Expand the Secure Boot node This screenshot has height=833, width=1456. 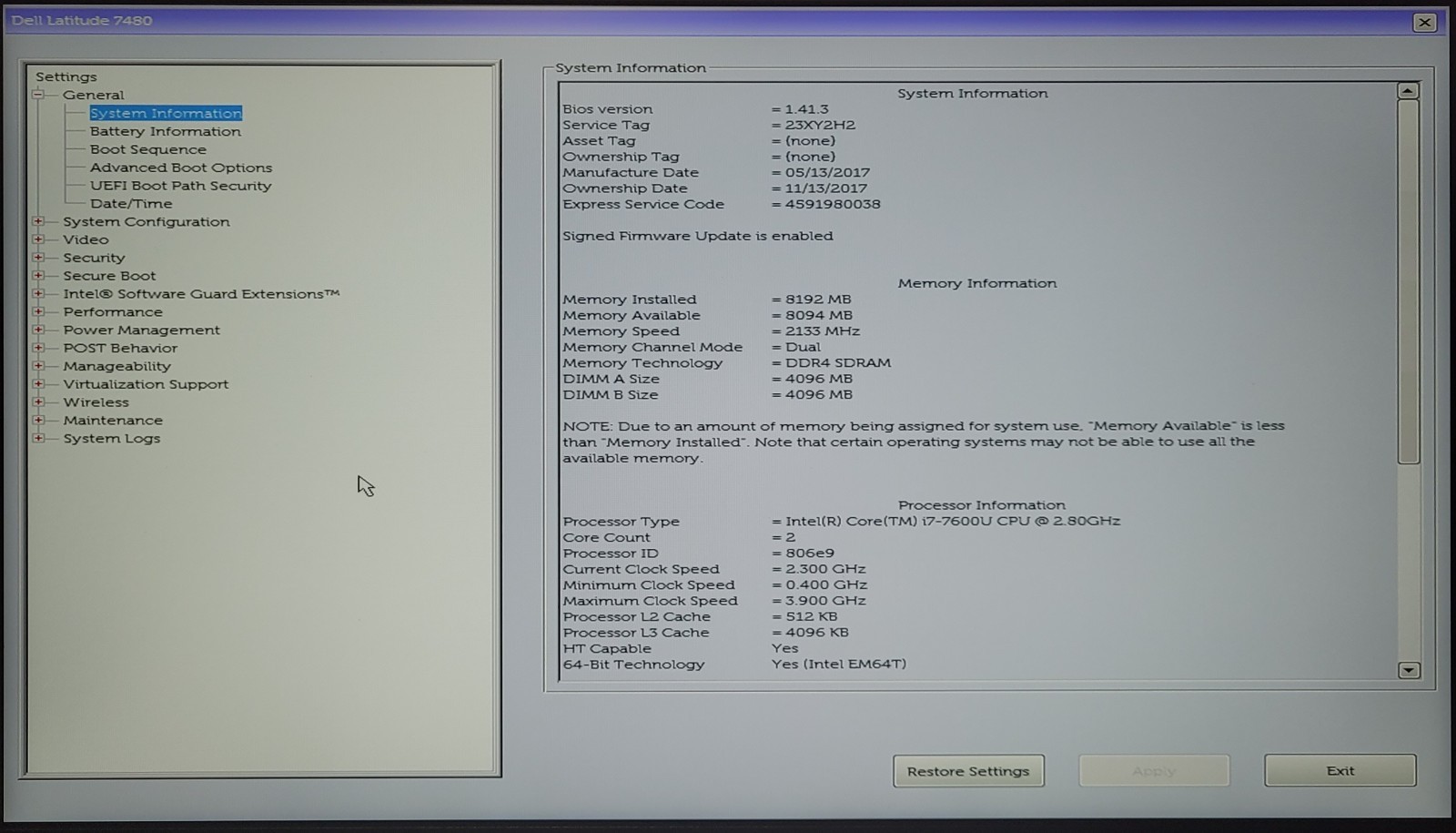click(x=38, y=275)
